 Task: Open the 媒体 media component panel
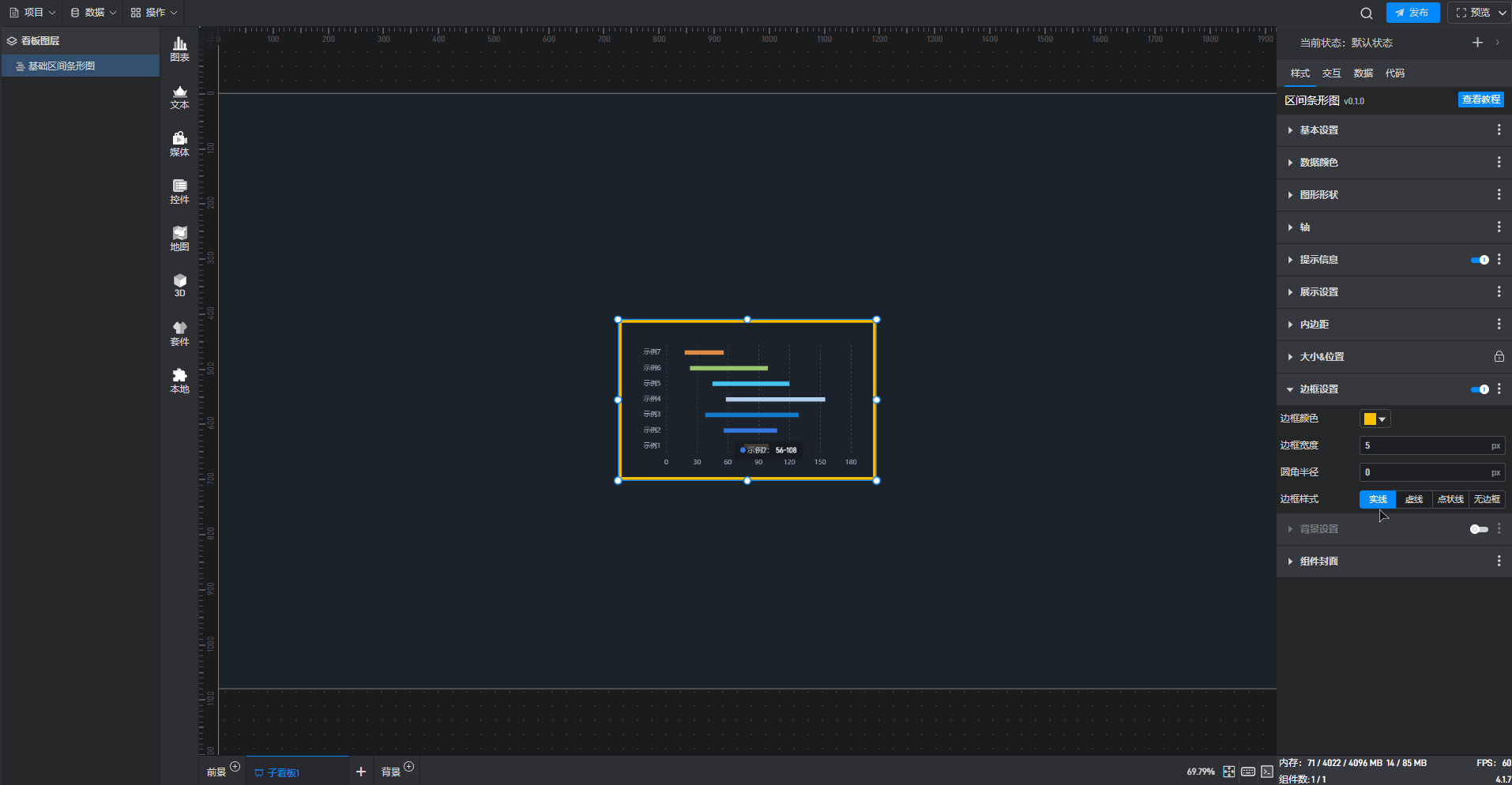(x=179, y=145)
